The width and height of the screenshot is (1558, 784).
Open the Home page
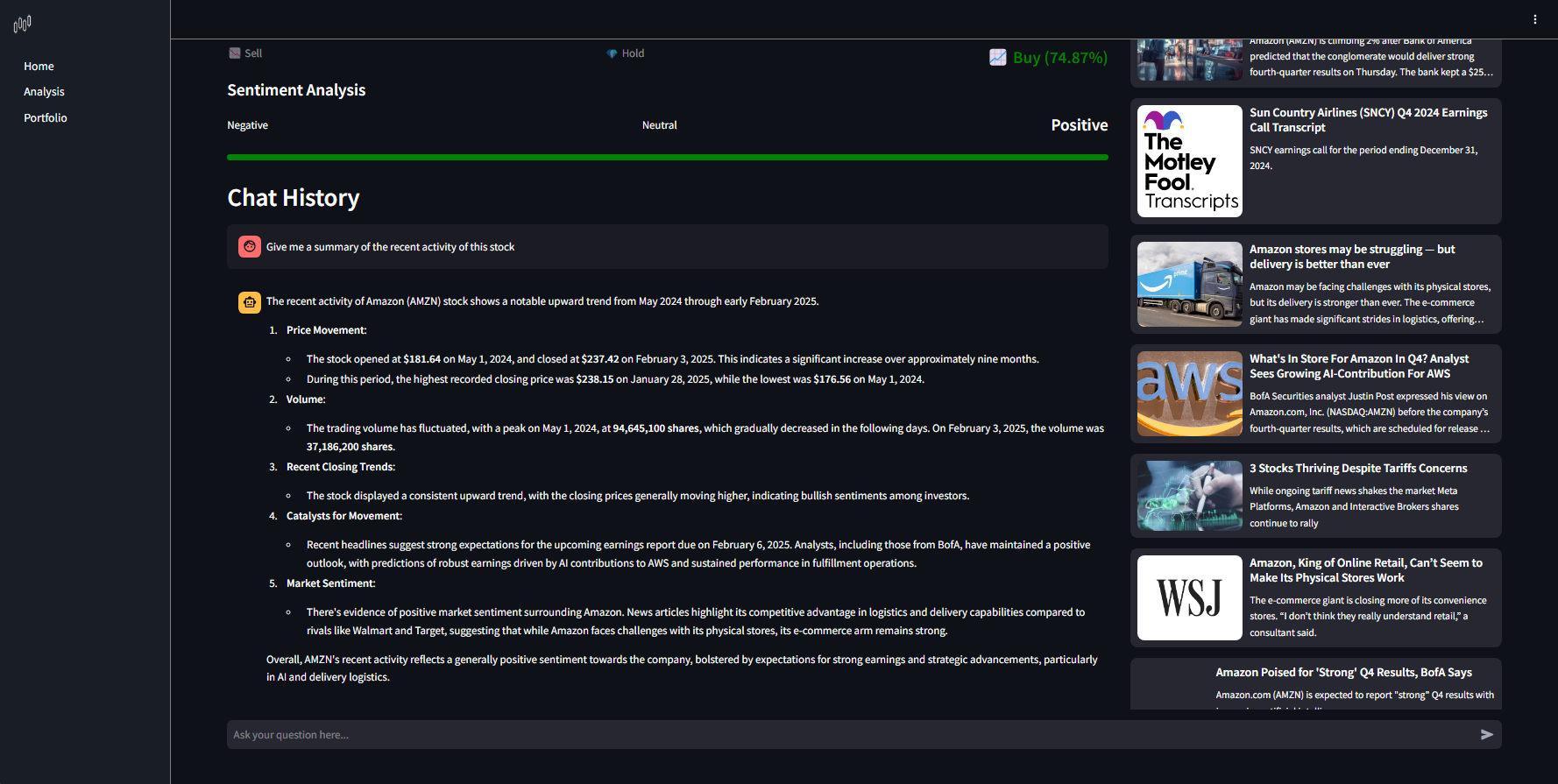39,67
